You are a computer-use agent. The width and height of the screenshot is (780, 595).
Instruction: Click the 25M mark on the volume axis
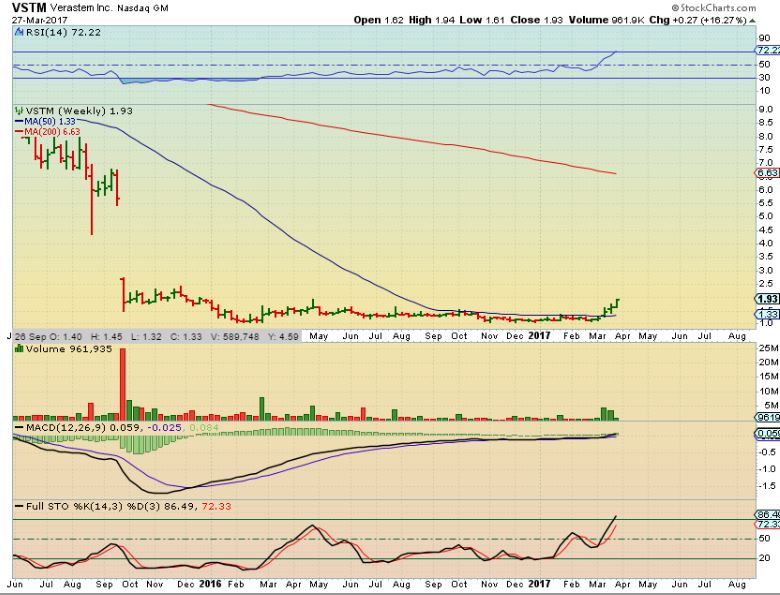pyautogui.click(x=768, y=348)
